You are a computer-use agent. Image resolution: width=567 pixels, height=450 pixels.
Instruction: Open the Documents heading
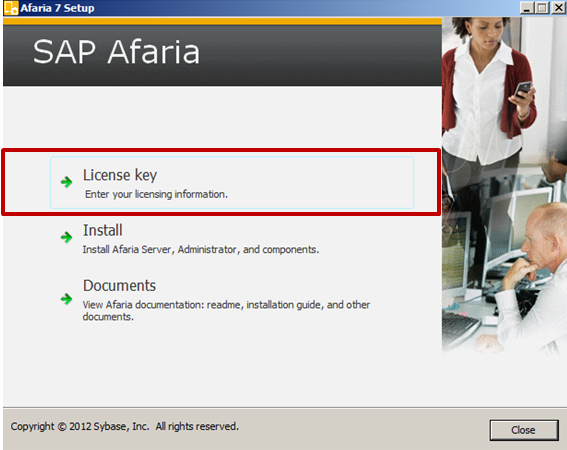point(119,286)
